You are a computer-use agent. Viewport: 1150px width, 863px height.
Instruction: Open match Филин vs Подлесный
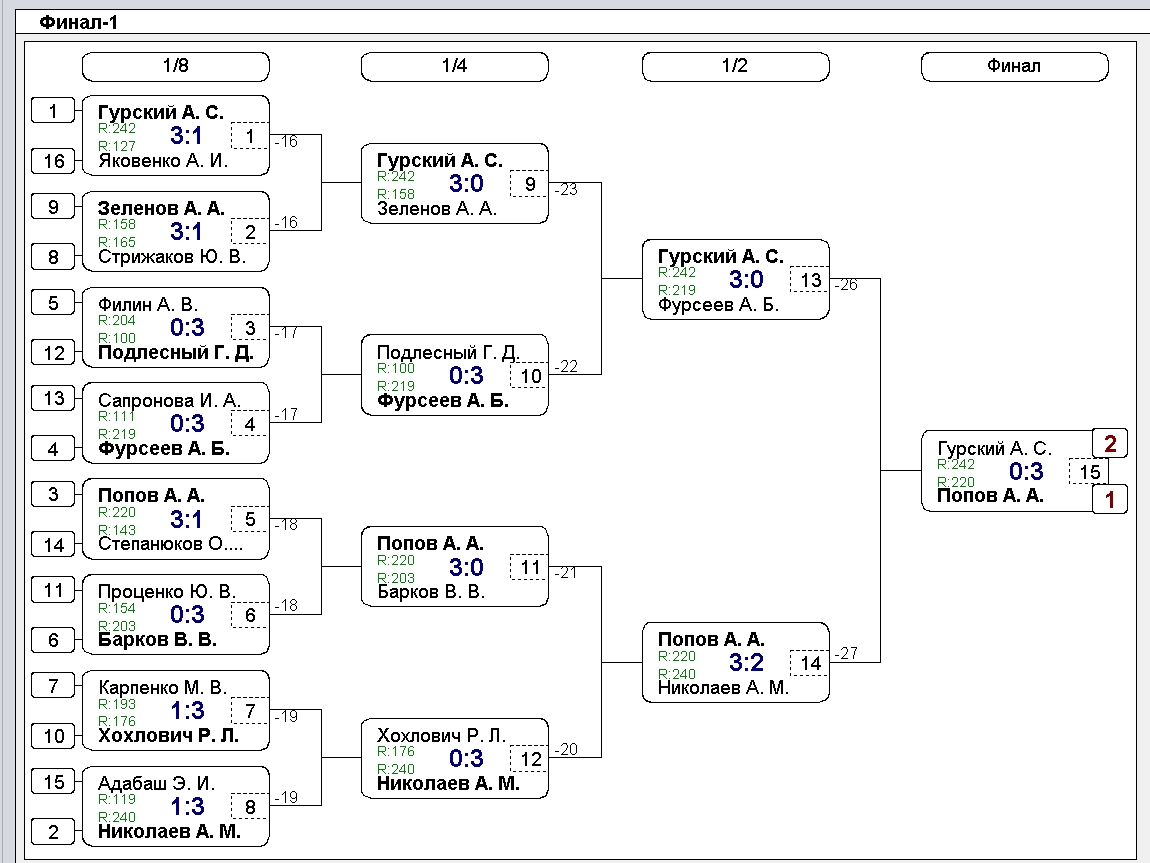click(175, 328)
